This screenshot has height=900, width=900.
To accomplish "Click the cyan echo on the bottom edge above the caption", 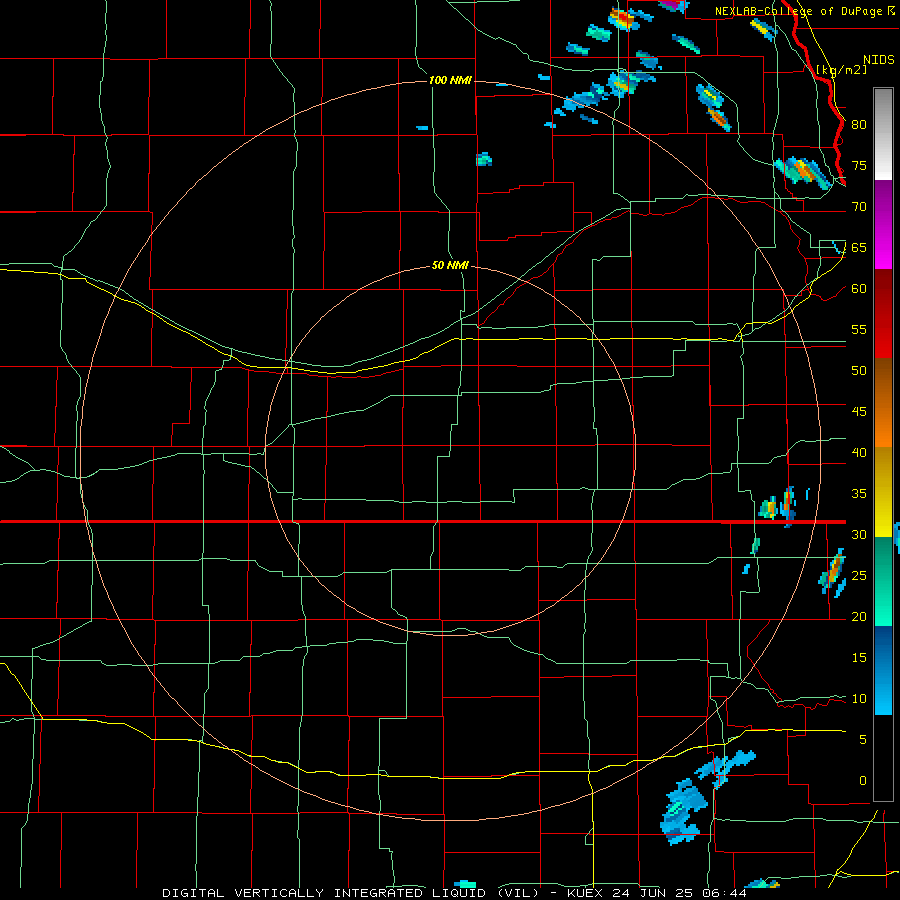I will pyautogui.click(x=464, y=885).
